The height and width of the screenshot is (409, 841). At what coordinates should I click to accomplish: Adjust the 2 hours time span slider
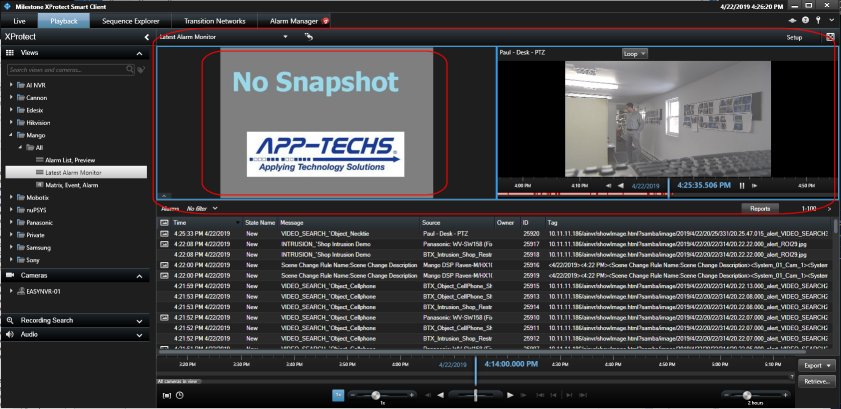pyautogui.click(x=747, y=395)
